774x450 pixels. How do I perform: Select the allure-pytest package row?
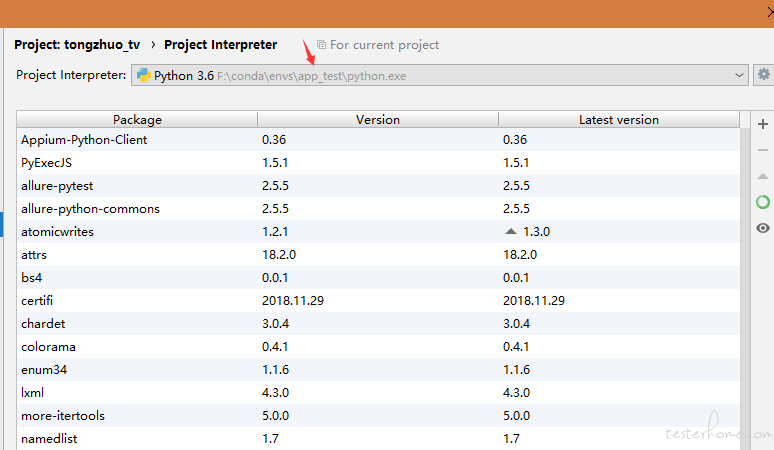point(378,186)
